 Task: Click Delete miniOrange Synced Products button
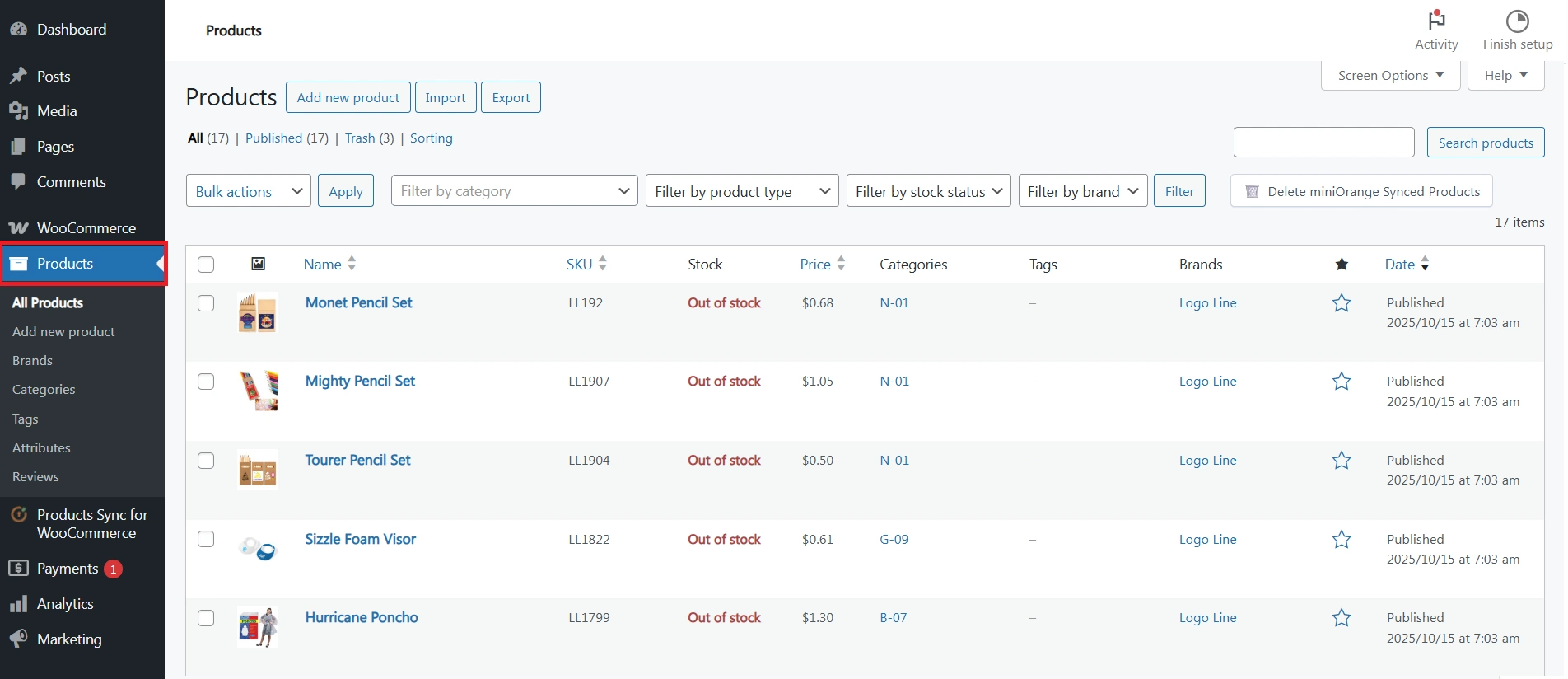click(1361, 191)
